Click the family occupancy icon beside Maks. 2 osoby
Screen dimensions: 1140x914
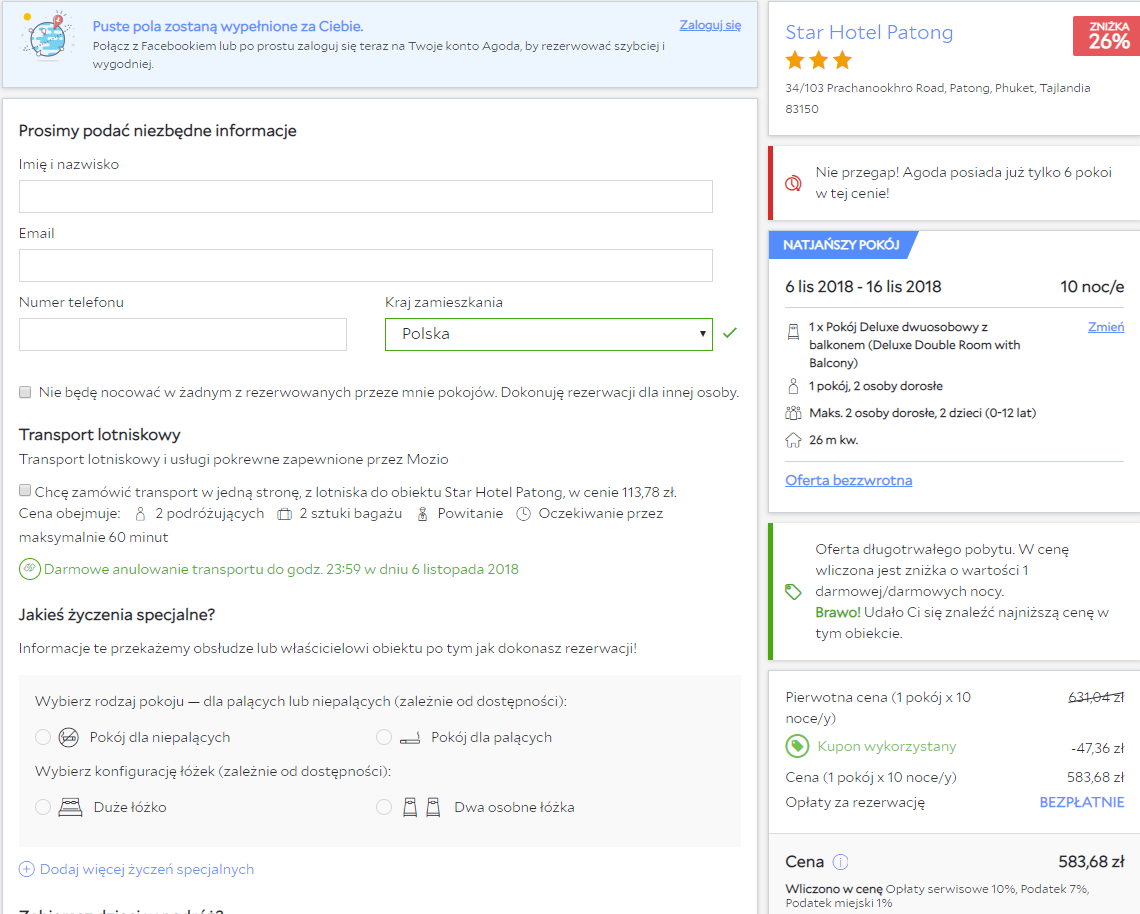[x=793, y=413]
